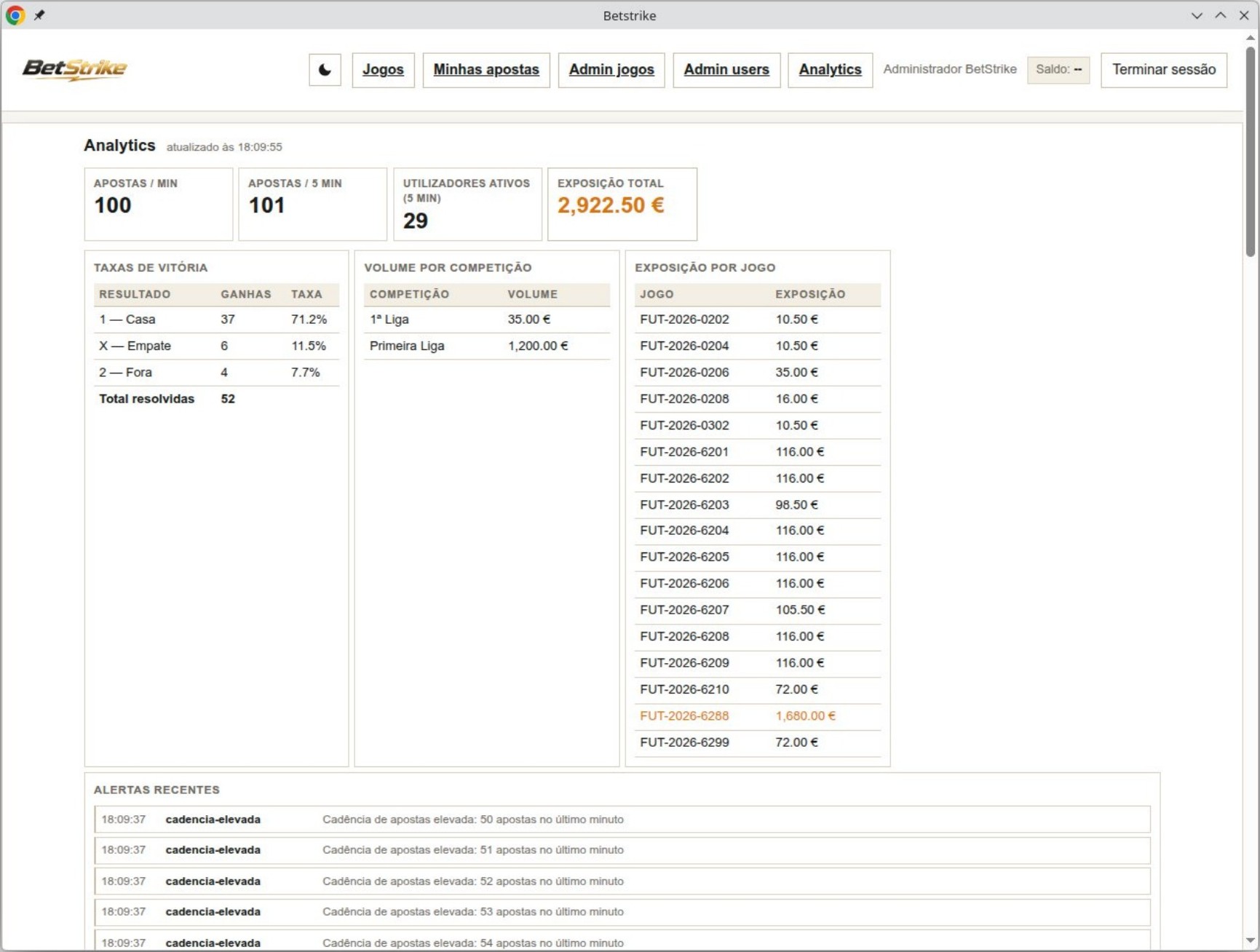Click the 'Primeira Liga' competition row

pos(487,346)
